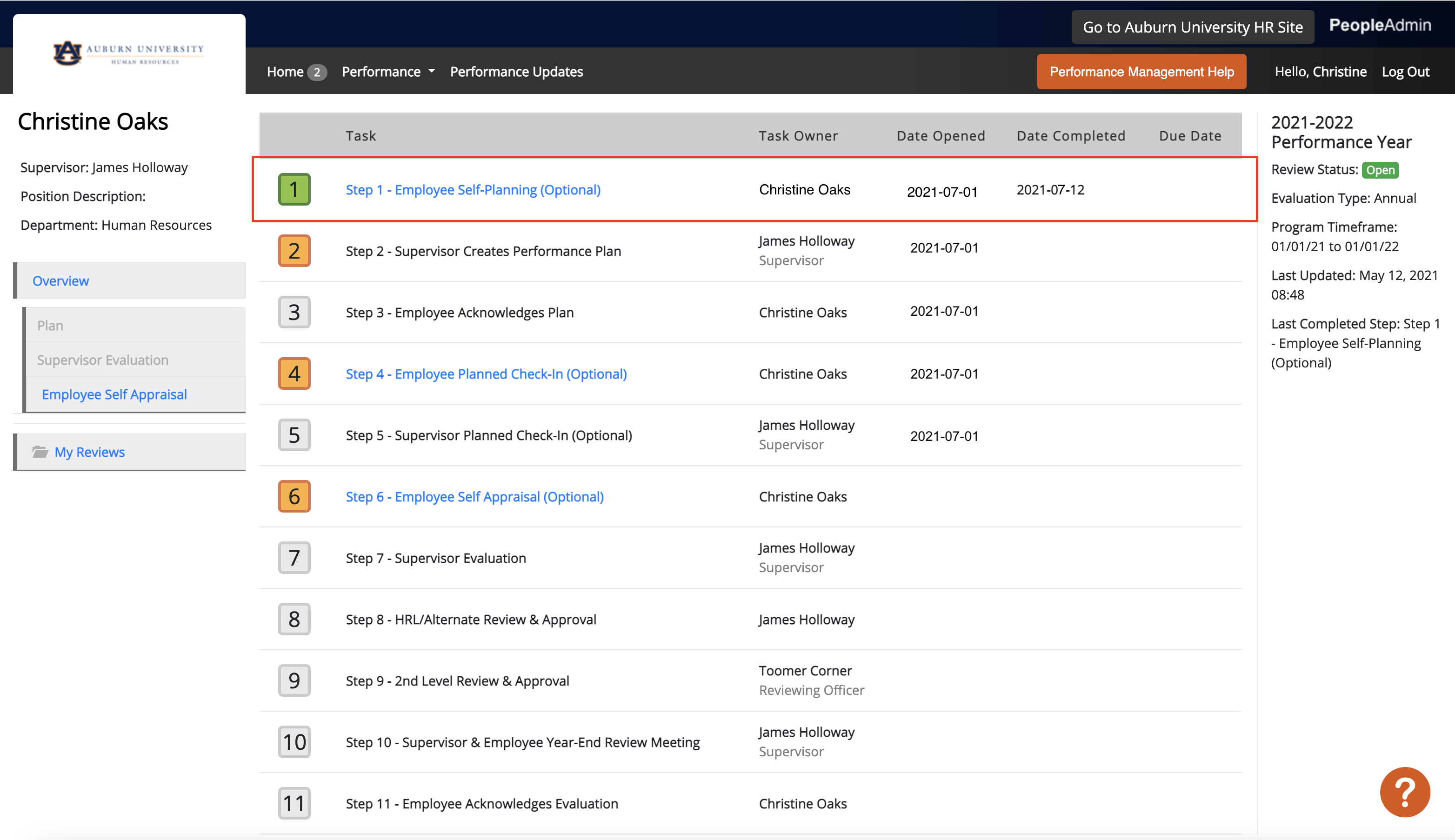1455x840 pixels.
Task: Click the gray step 8 number badge
Action: (x=294, y=619)
